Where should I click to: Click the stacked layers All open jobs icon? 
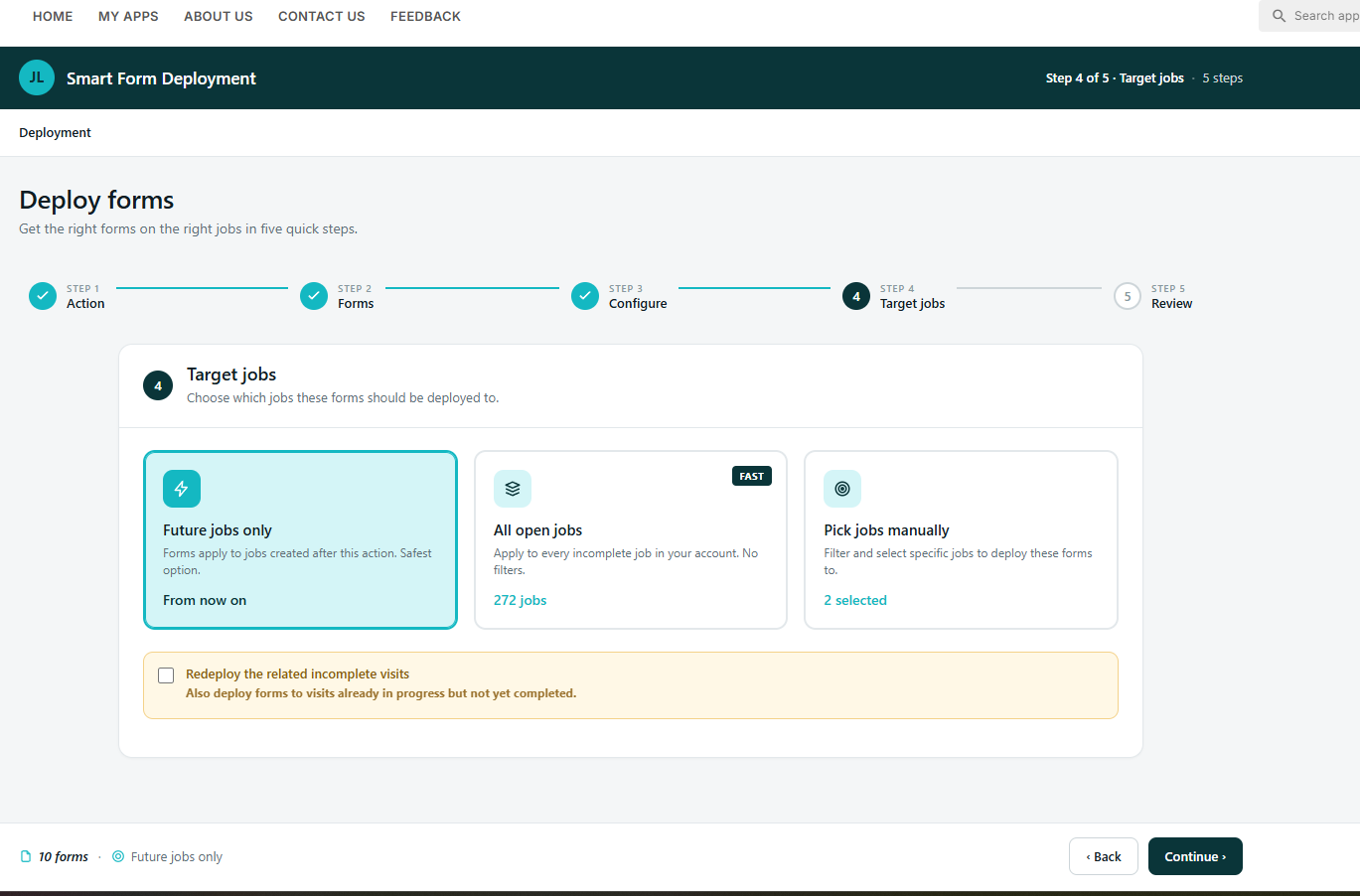click(513, 489)
